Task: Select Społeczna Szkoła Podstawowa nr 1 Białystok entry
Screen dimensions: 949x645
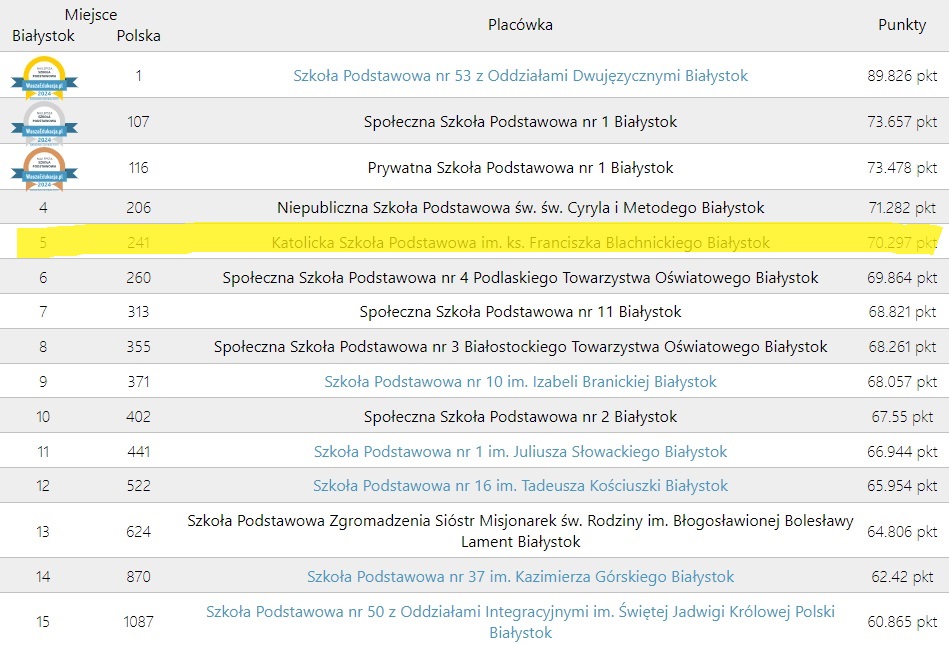Action: point(520,122)
